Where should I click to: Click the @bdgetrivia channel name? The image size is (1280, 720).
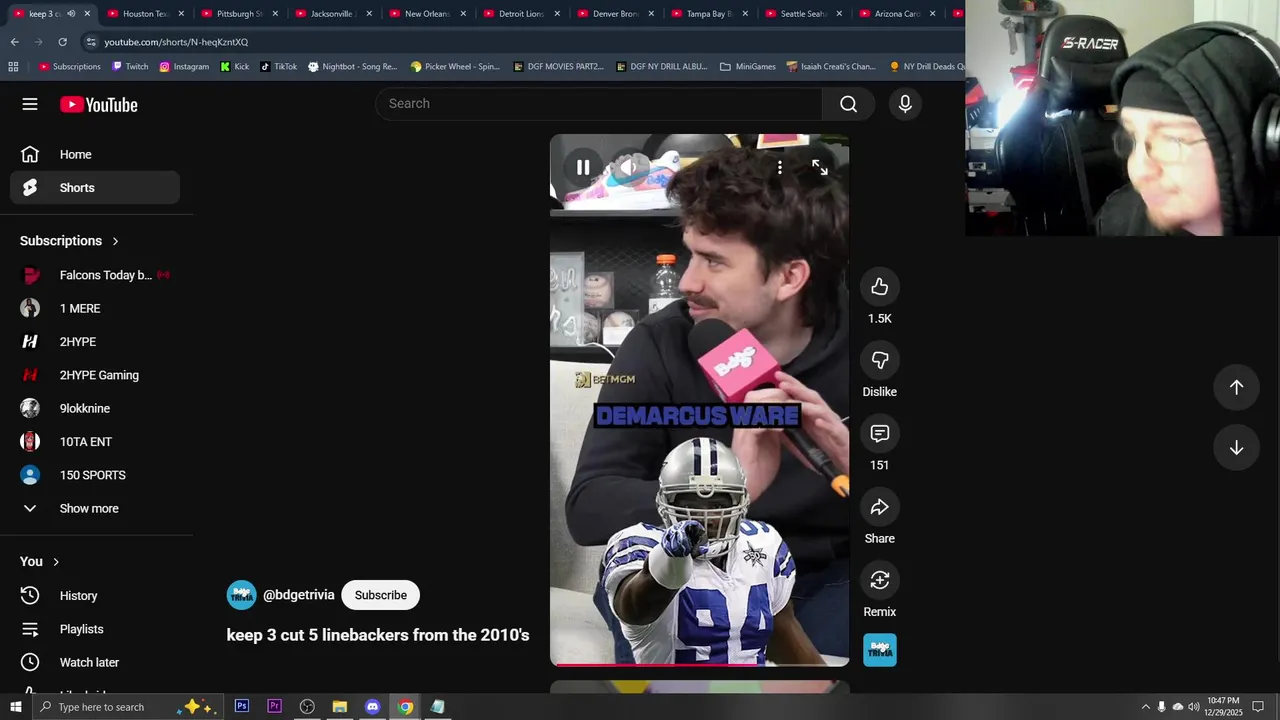tap(298, 595)
